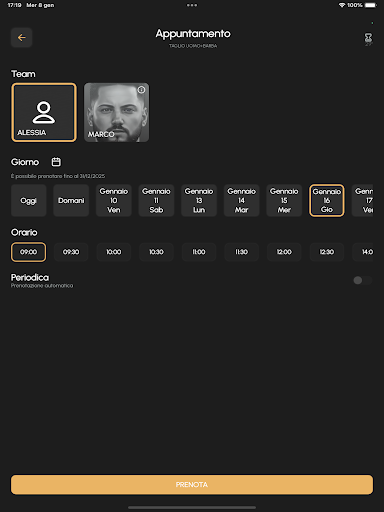Select the 10:00 time slot
Screen dimensions: 384x512
point(114,252)
